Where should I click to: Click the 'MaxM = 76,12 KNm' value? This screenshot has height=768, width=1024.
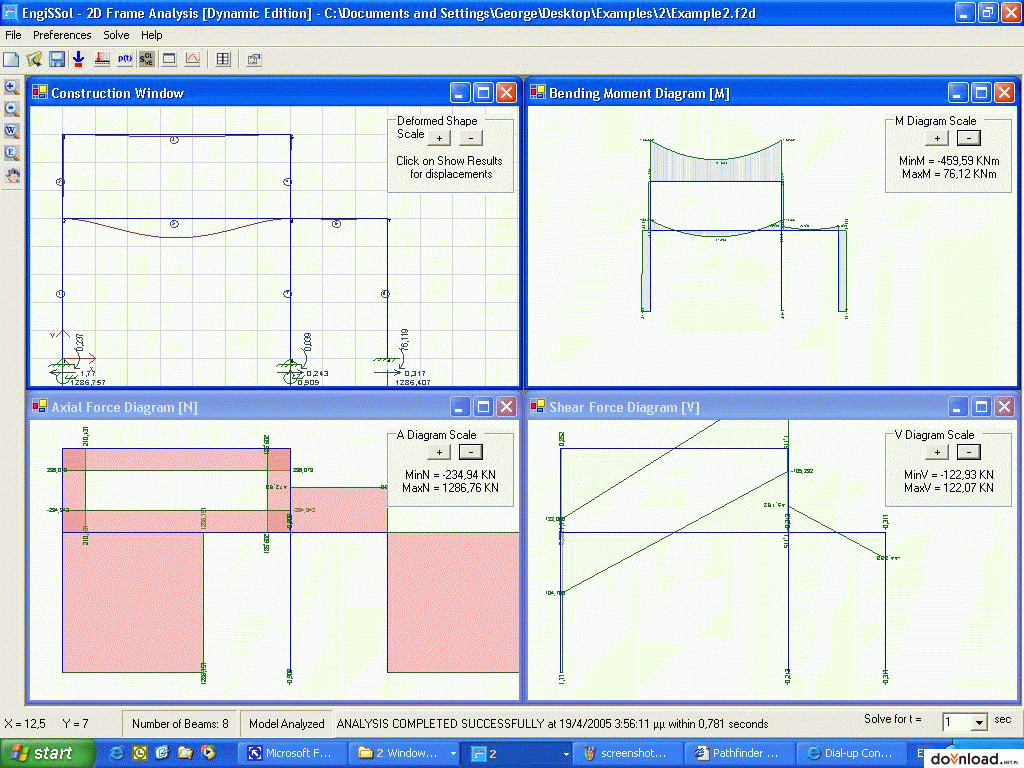click(949, 174)
